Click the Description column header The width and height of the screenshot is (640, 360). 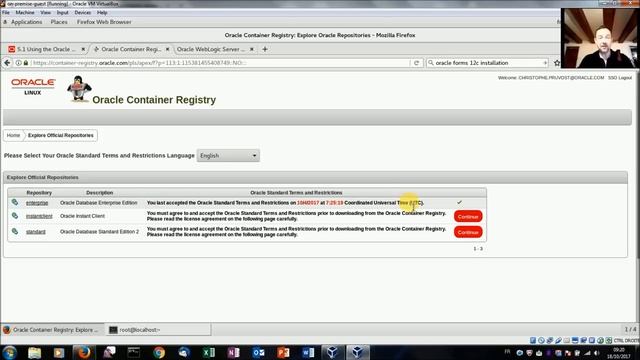[x=100, y=193]
